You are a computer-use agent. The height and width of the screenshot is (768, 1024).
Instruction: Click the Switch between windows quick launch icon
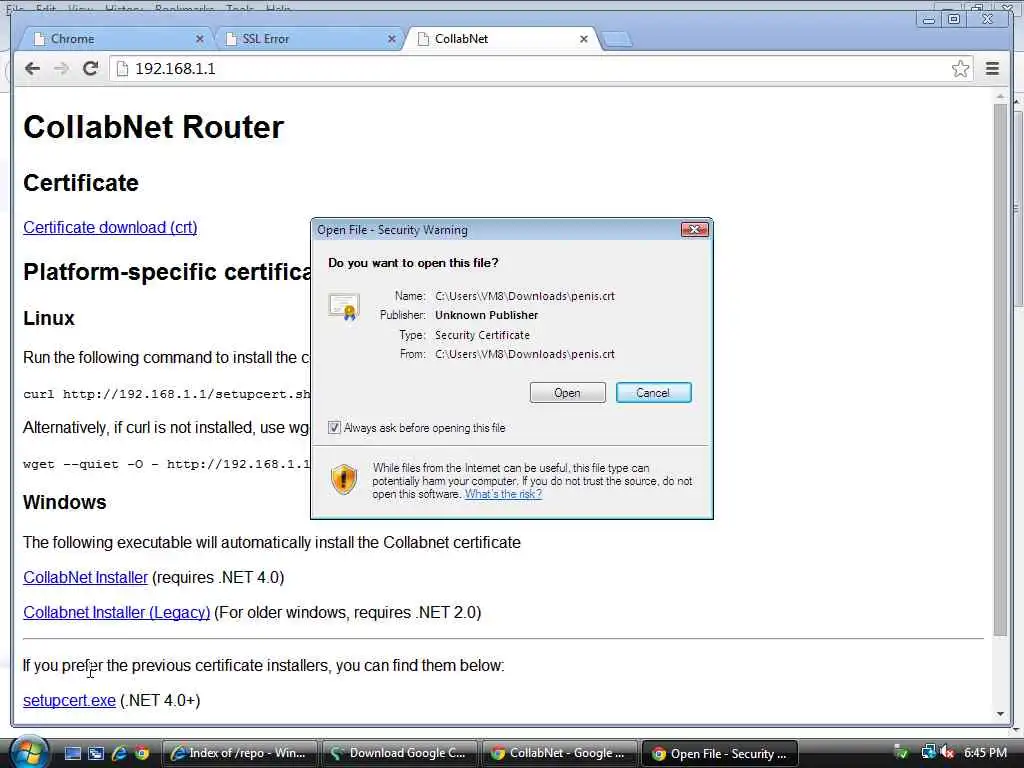(x=96, y=753)
